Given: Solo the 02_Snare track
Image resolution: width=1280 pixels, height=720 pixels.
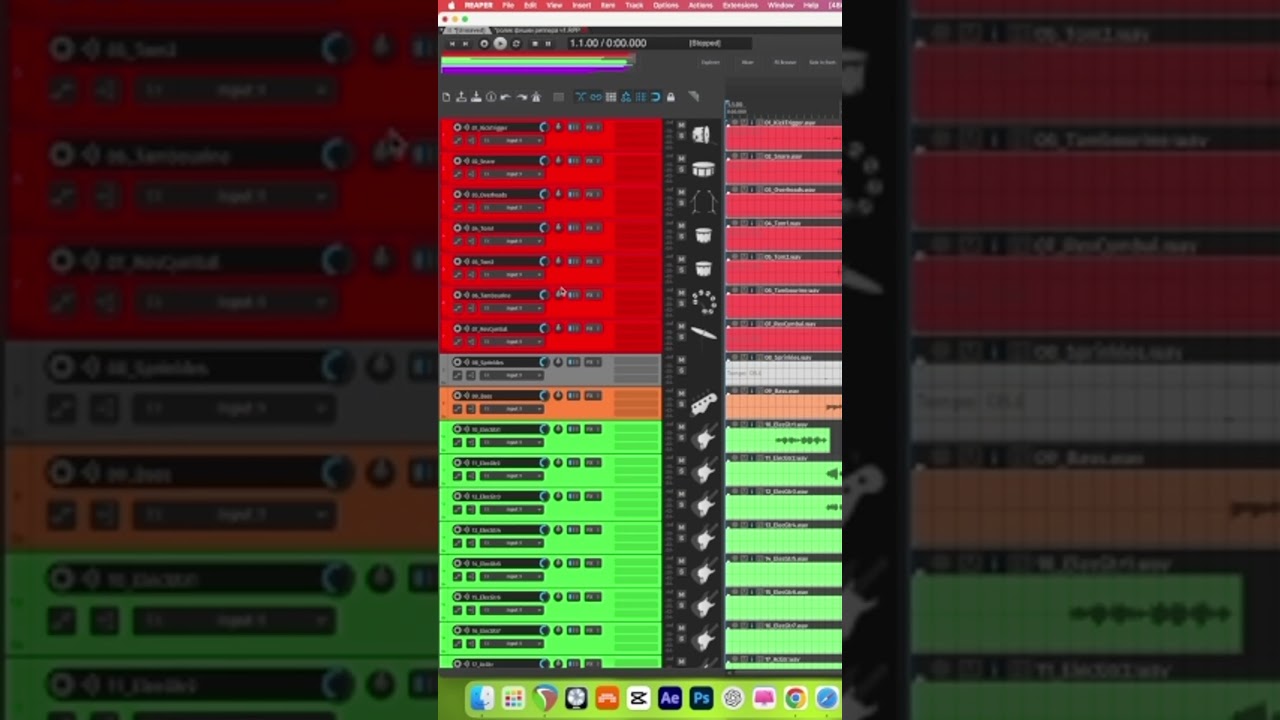Looking at the screenshot, I should 681,170.
